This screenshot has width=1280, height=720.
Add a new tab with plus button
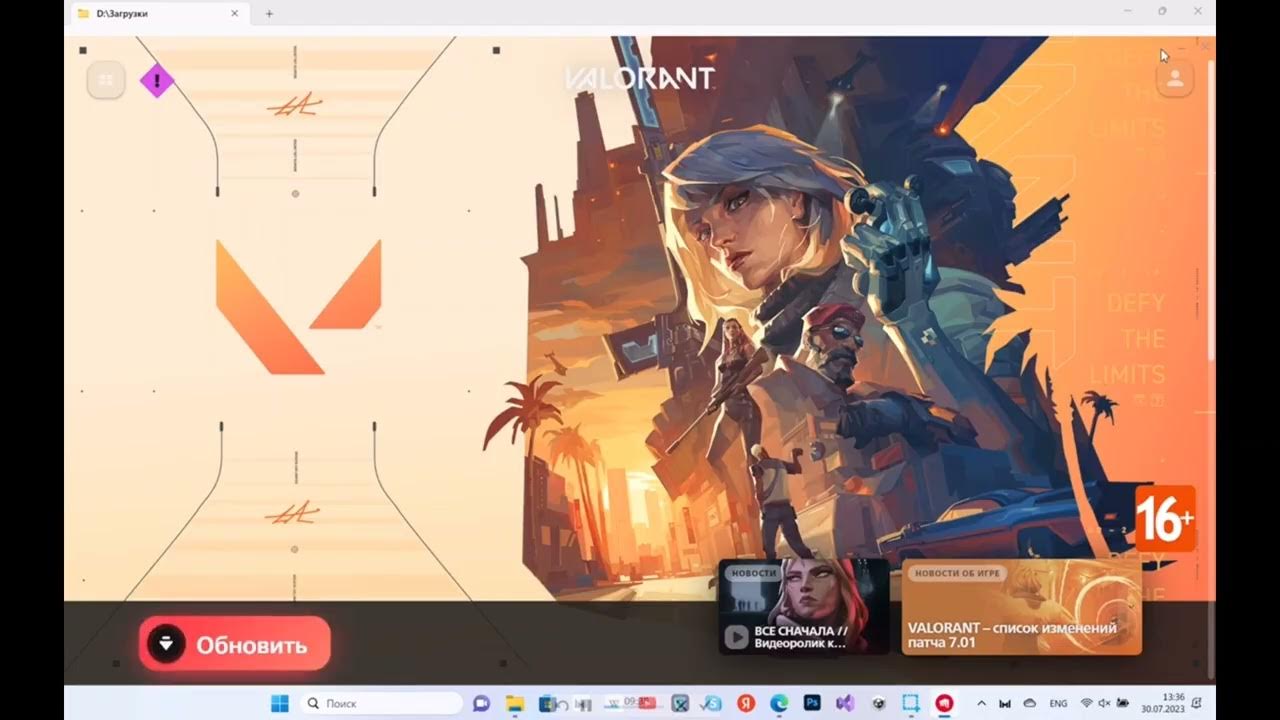click(x=269, y=13)
